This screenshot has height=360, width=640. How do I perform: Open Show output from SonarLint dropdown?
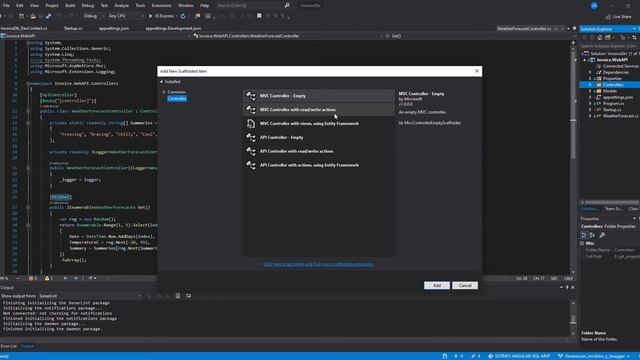(90, 296)
